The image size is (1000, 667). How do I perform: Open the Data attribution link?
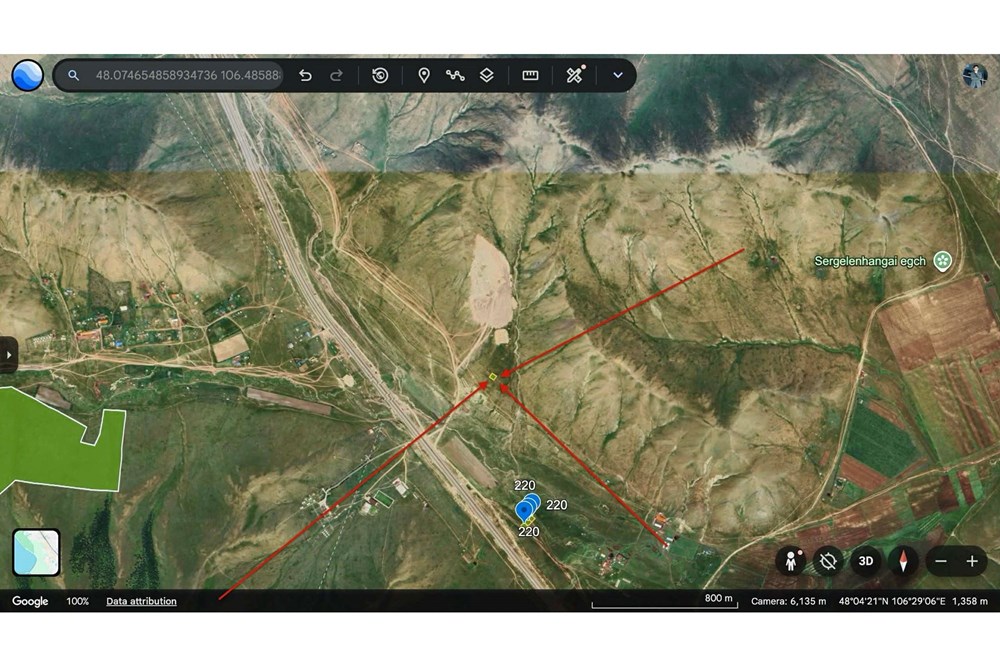click(141, 601)
